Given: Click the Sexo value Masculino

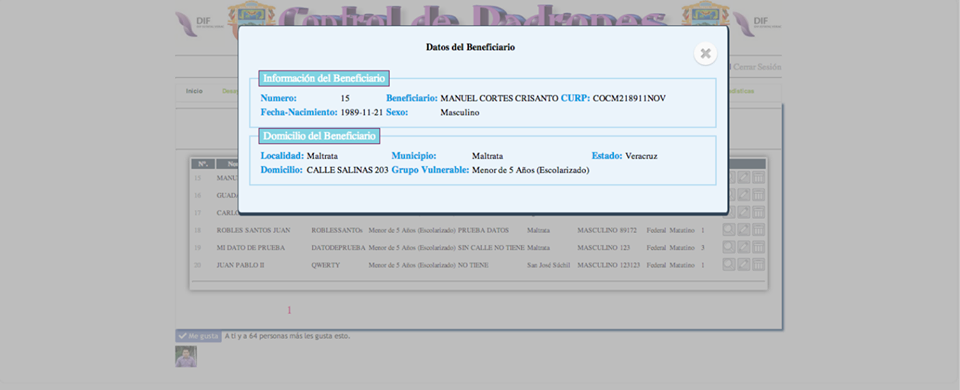Looking at the screenshot, I should click(460, 113).
